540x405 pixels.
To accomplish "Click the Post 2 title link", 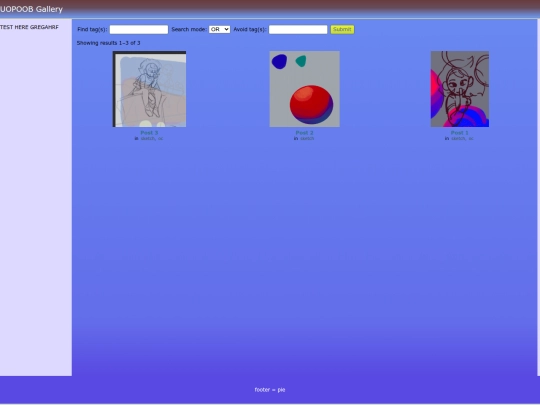I will tap(304, 133).
